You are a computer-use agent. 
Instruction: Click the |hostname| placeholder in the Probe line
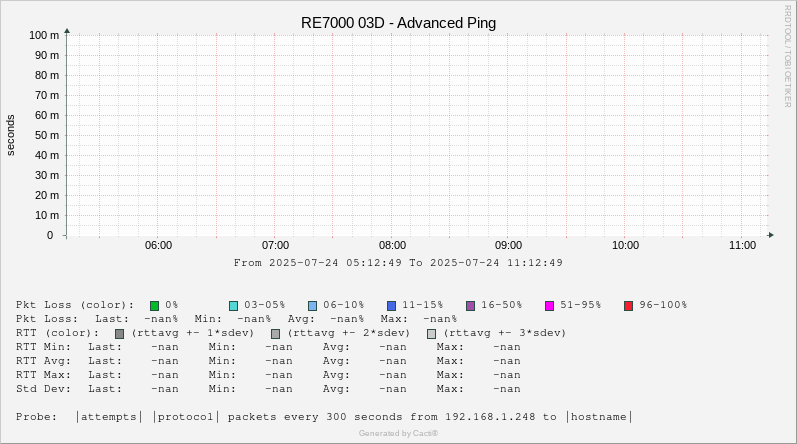tap(600, 417)
